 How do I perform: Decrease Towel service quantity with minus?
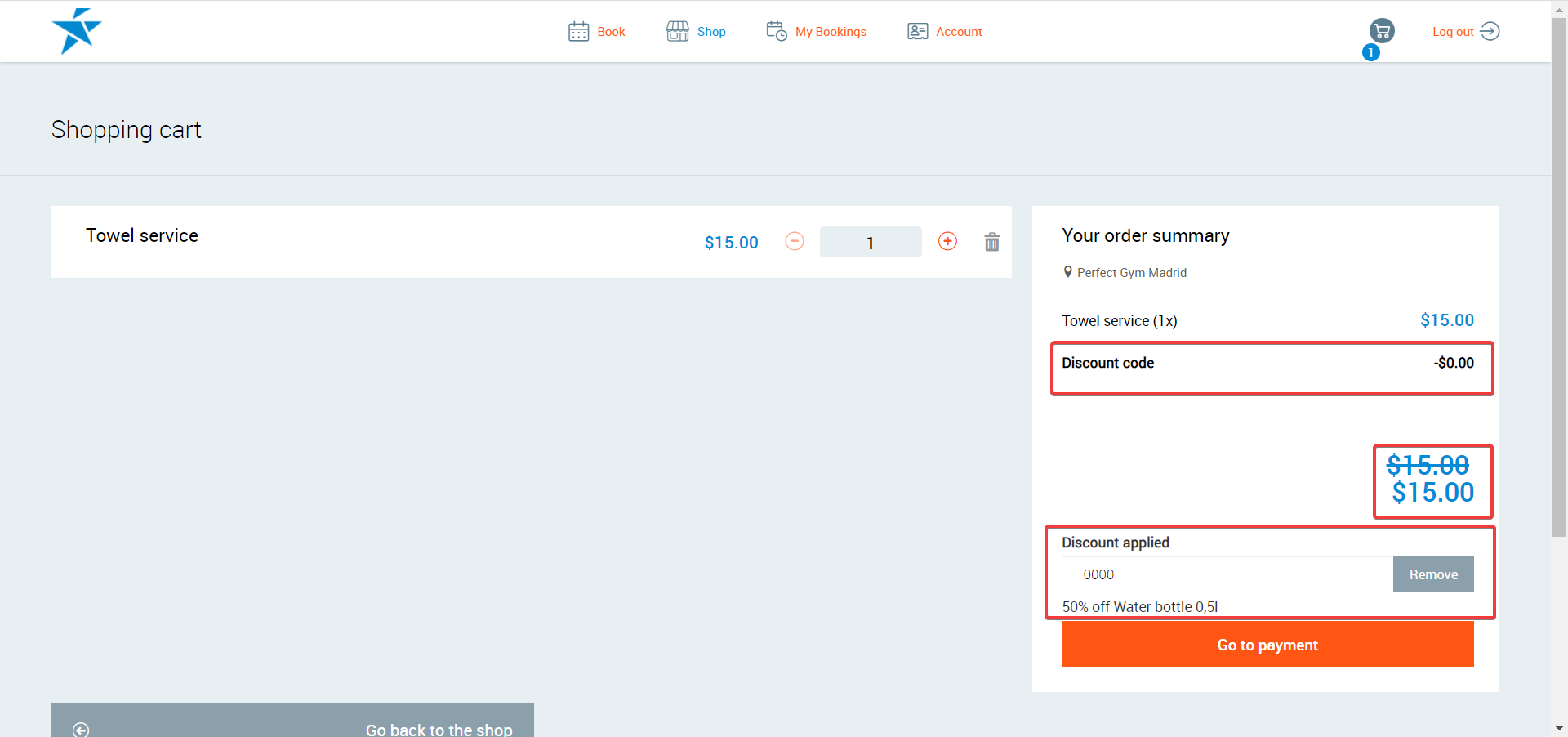(x=795, y=241)
